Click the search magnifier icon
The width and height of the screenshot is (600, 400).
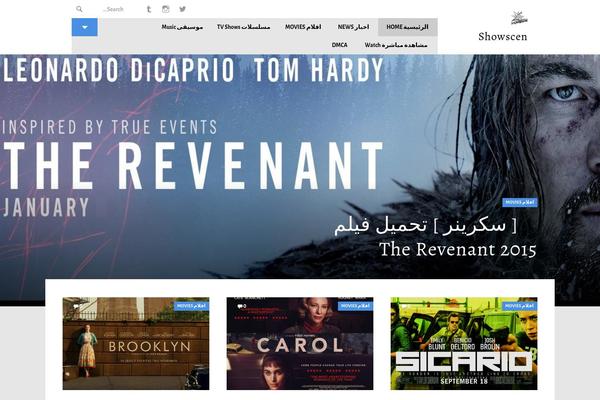pyautogui.click(x=79, y=9)
